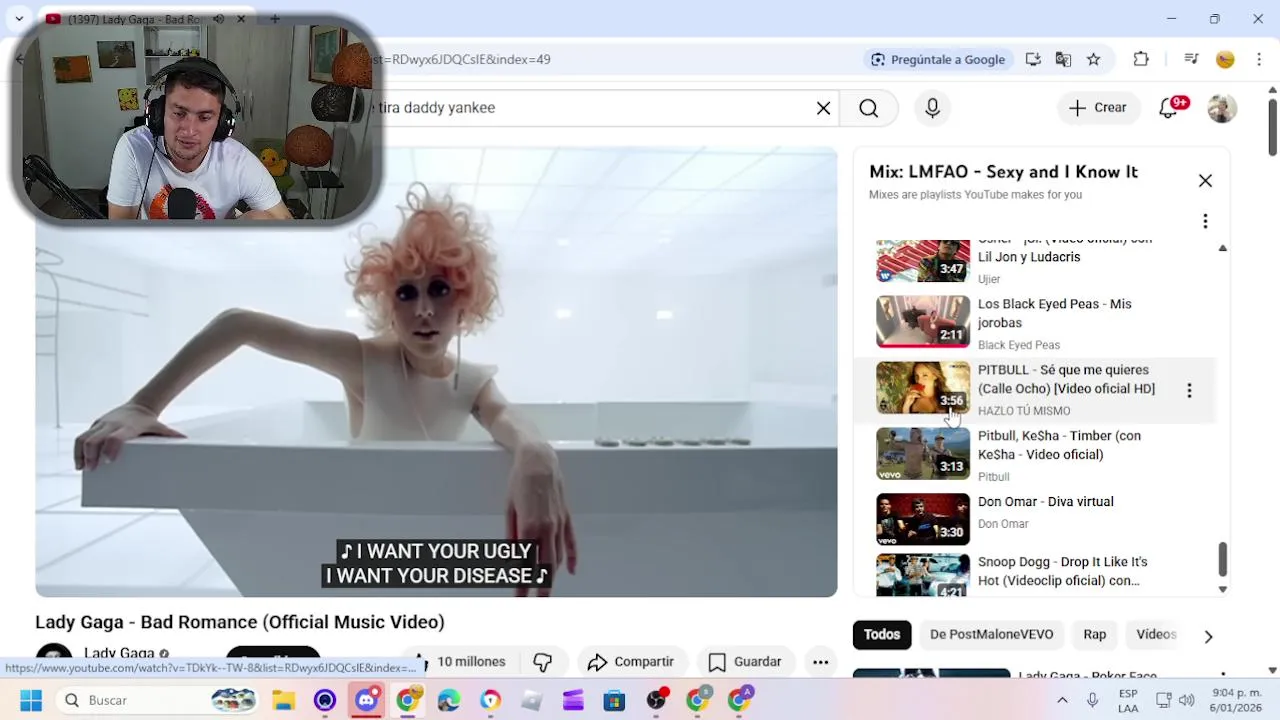1280x720 pixels.
Task: Open the volume tray icon
Action: pos(1186,700)
